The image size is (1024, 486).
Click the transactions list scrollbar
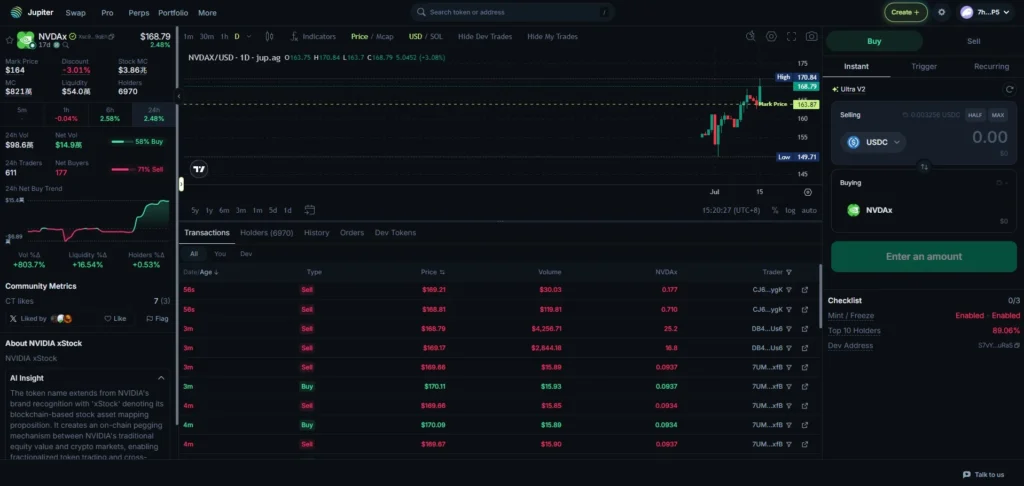click(820, 296)
